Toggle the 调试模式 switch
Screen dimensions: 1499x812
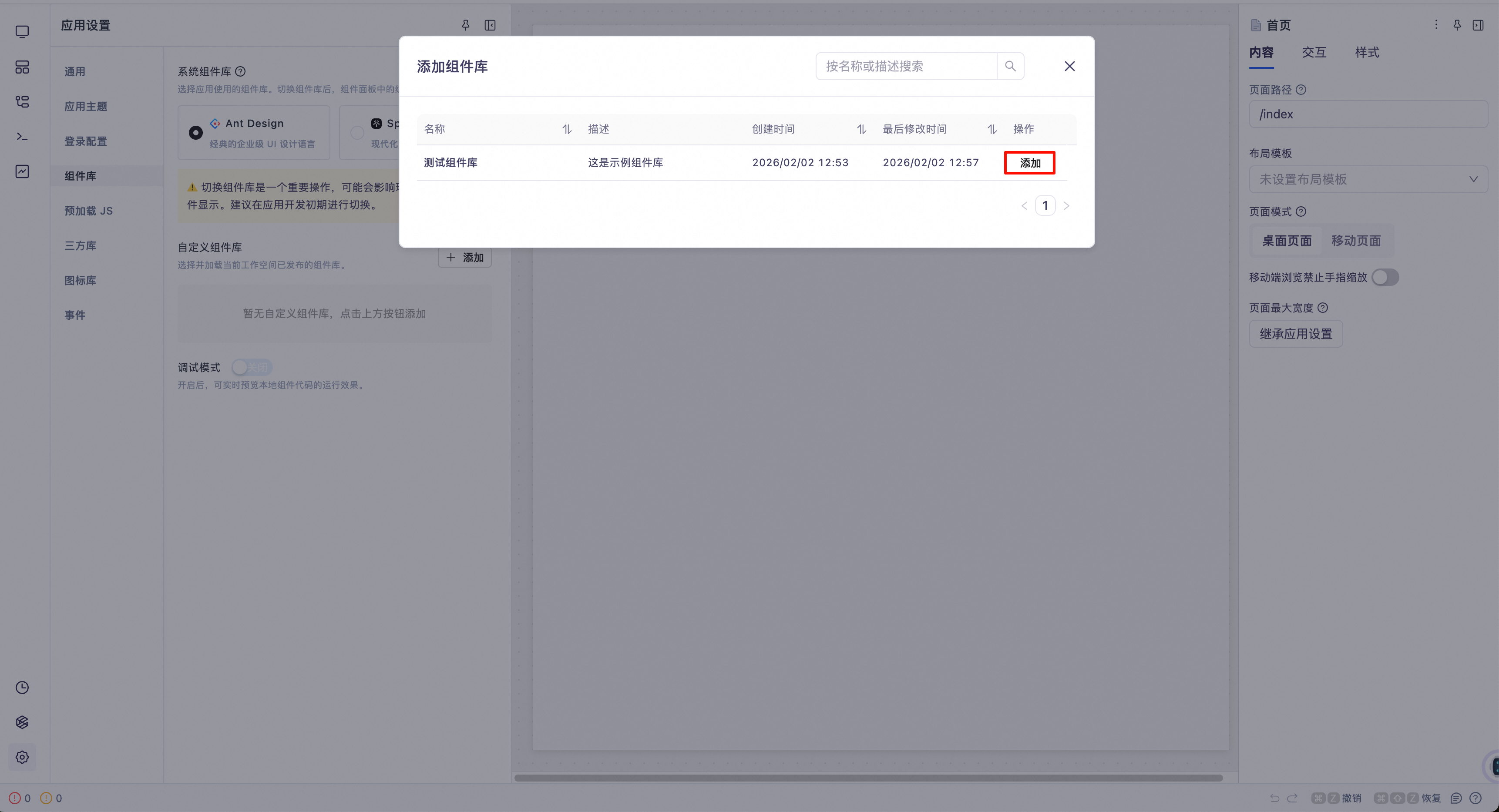[x=252, y=368]
